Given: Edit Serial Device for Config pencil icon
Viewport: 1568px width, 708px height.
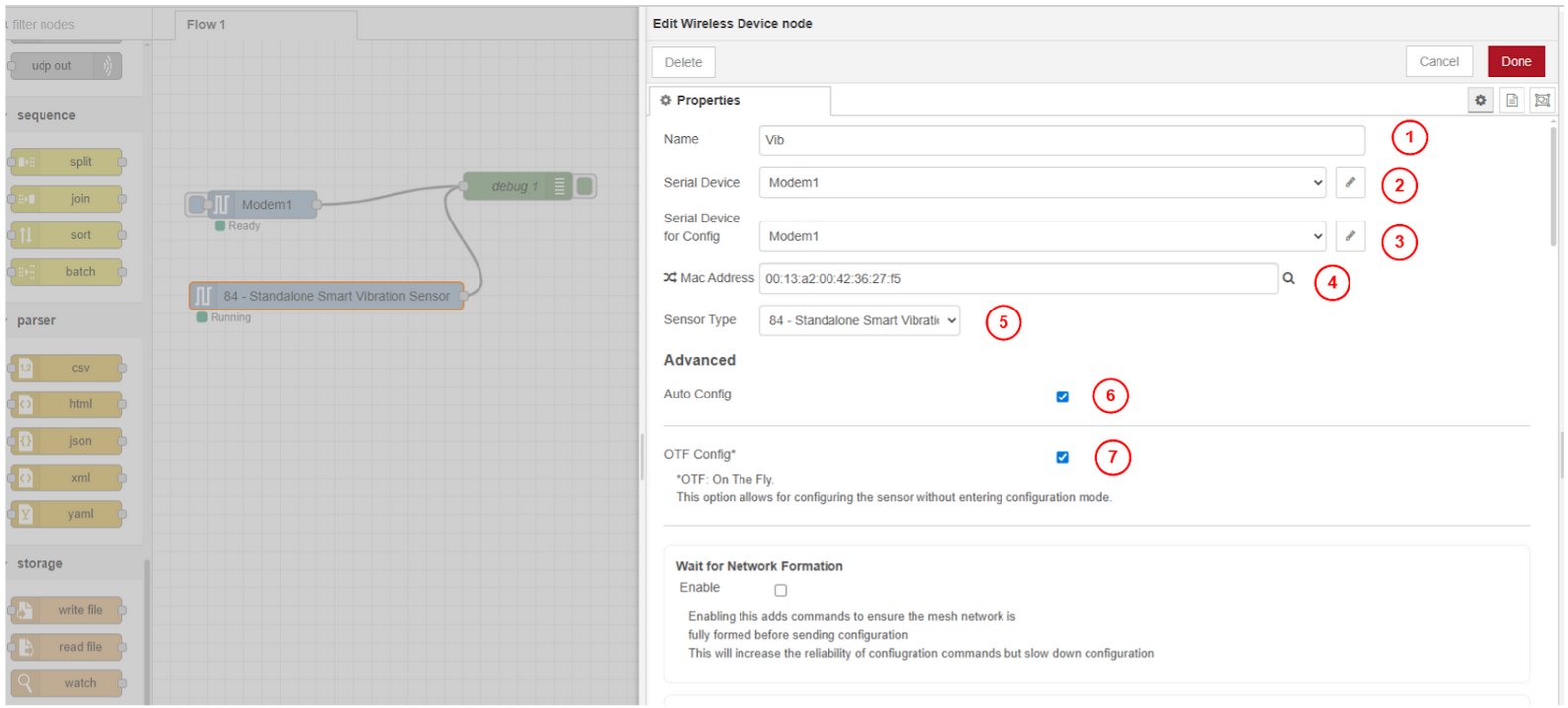Looking at the screenshot, I should (1350, 236).
